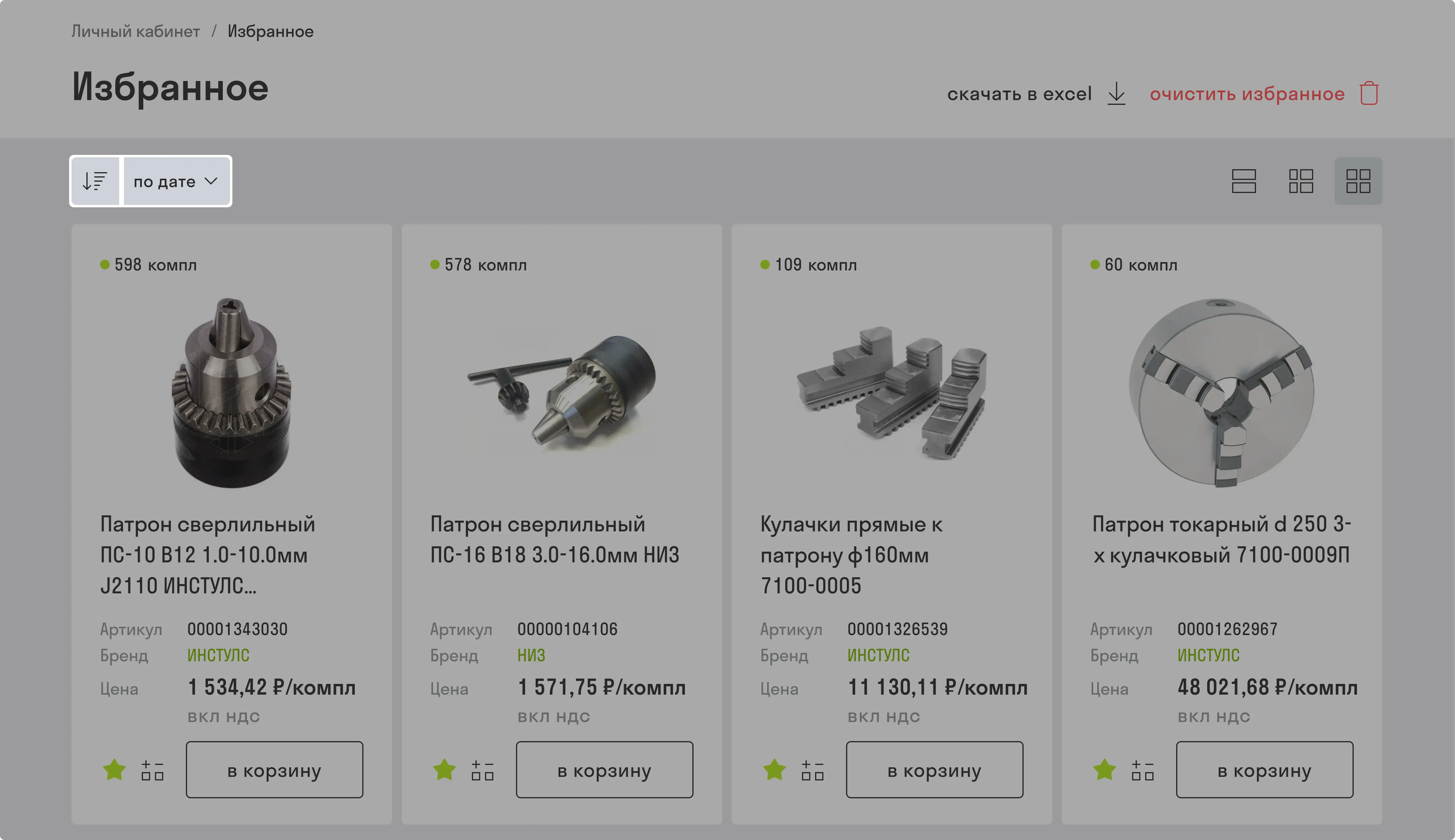
Task: Open three-jaw lathe chuck image
Action: pyautogui.click(x=1222, y=393)
